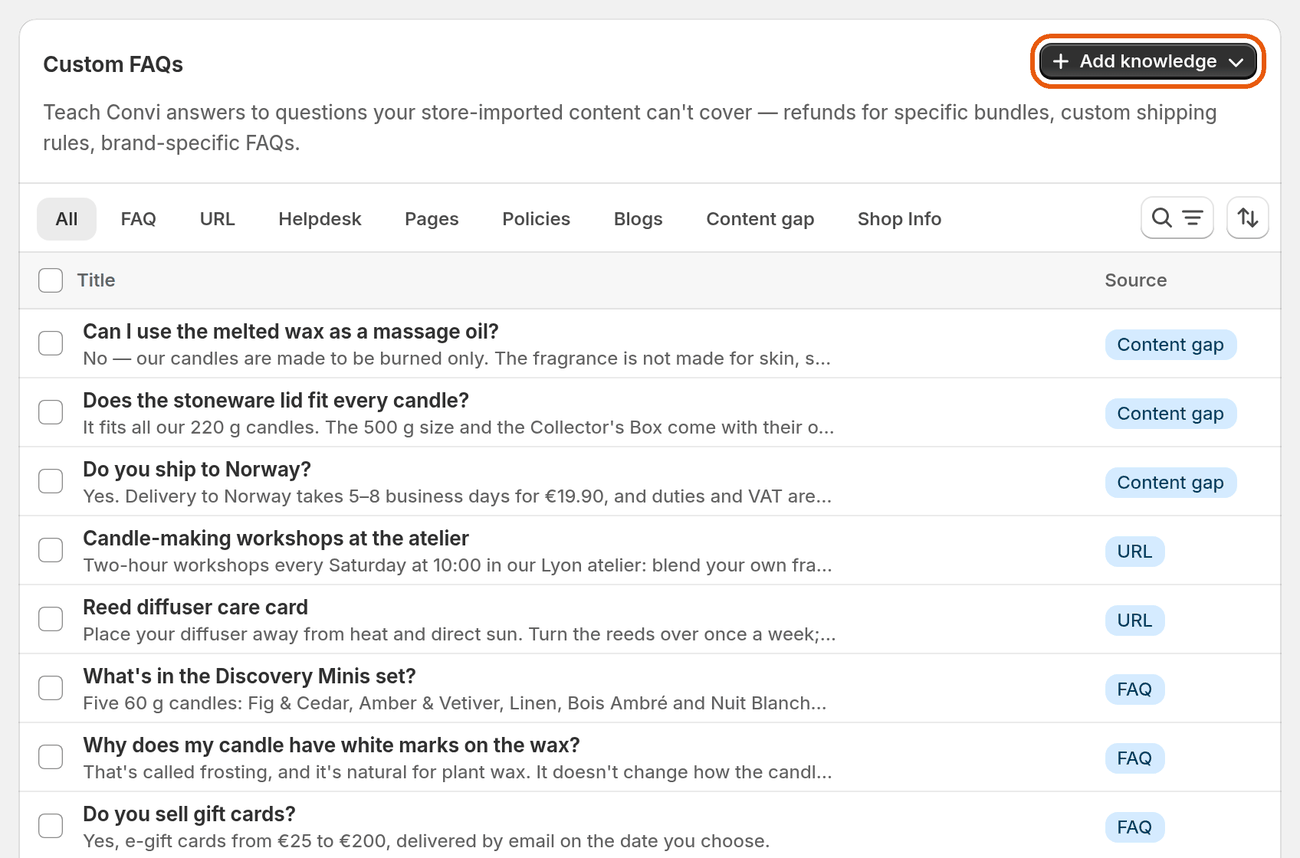The width and height of the screenshot is (1300, 858).
Task: Select the Reed diffuser care card checkbox
Action: pyautogui.click(x=51, y=620)
